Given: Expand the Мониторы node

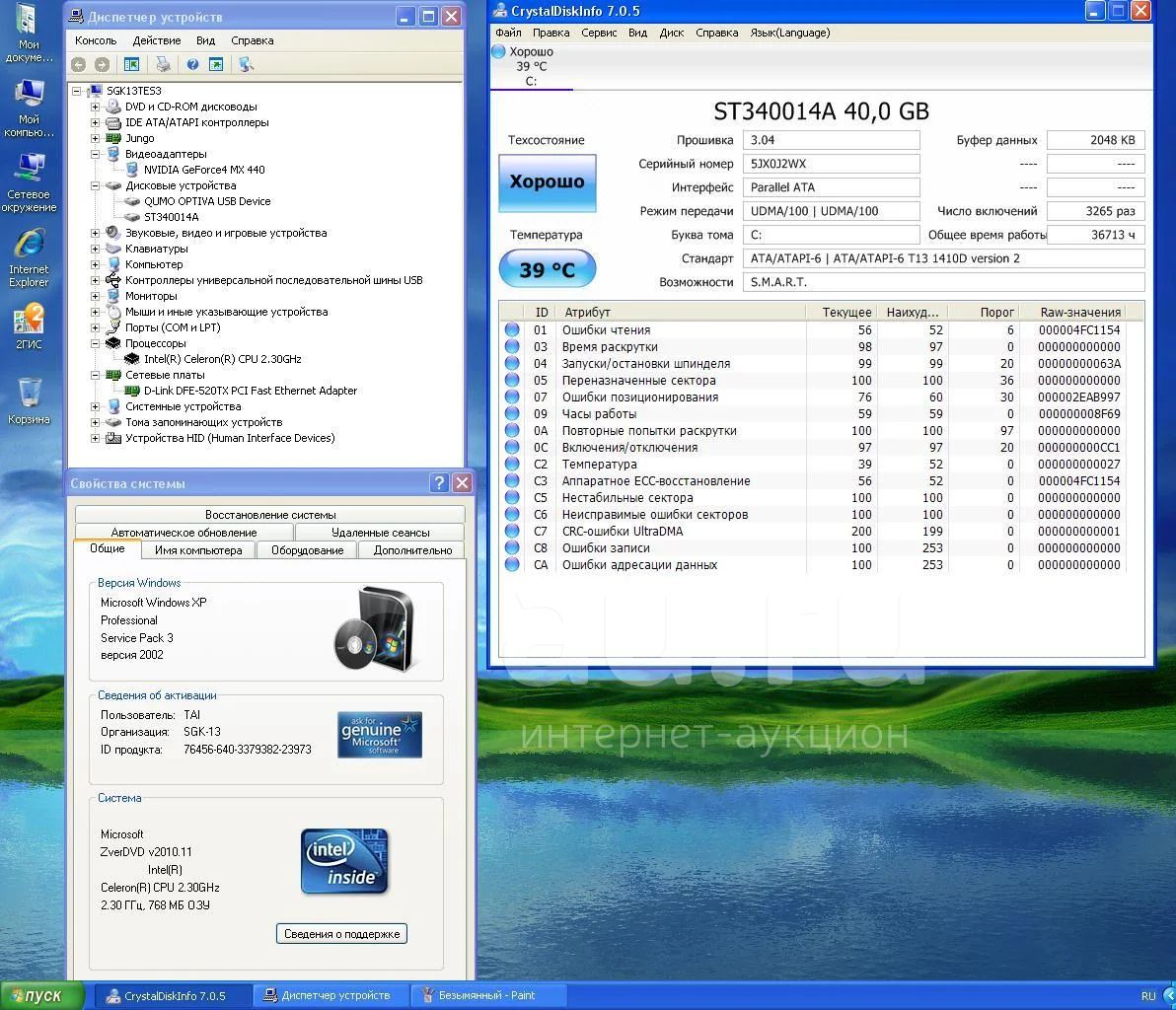Looking at the screenshot, I should [x=96, y=296].
